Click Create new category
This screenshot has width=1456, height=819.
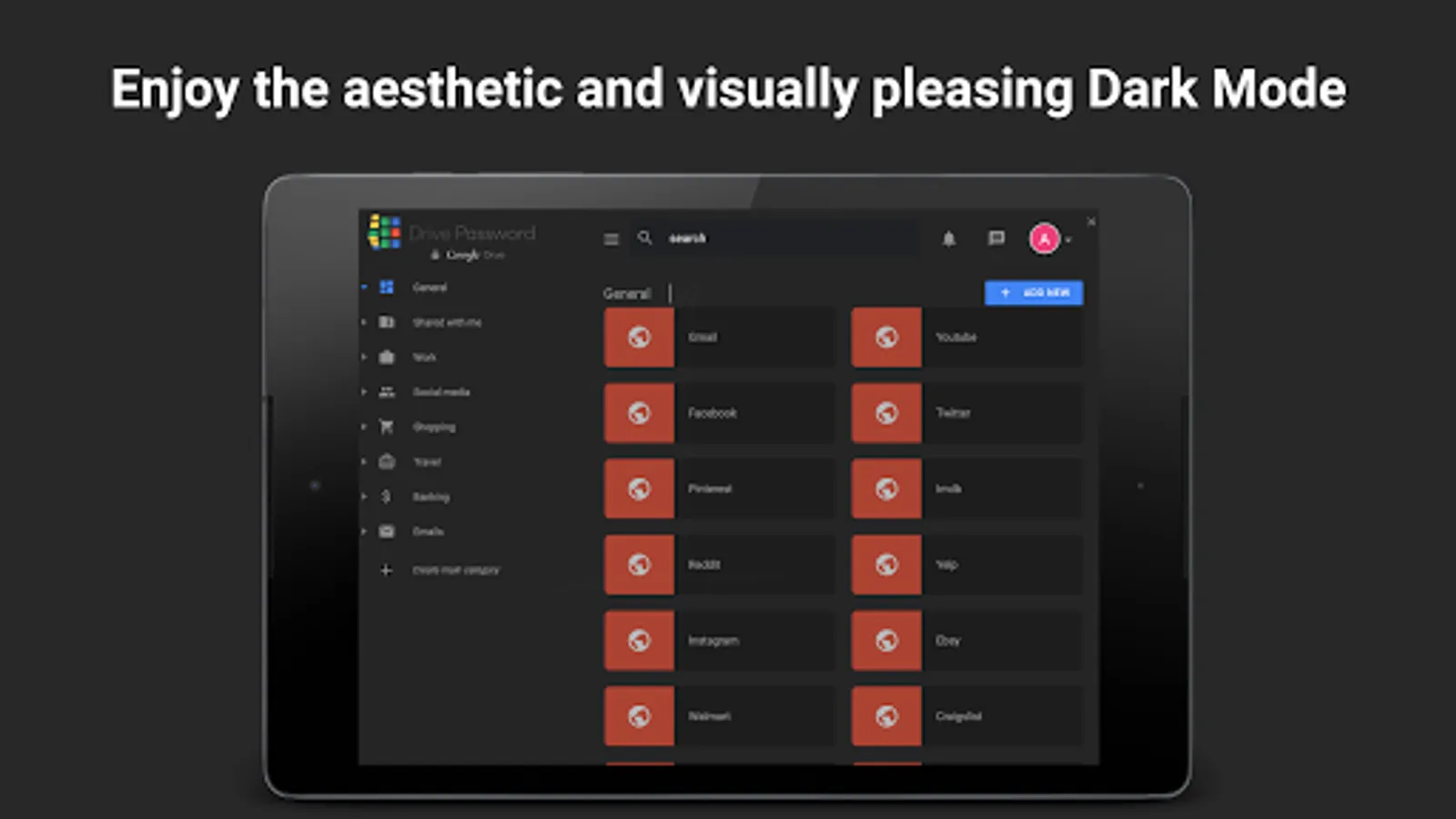tap(455, 571)
